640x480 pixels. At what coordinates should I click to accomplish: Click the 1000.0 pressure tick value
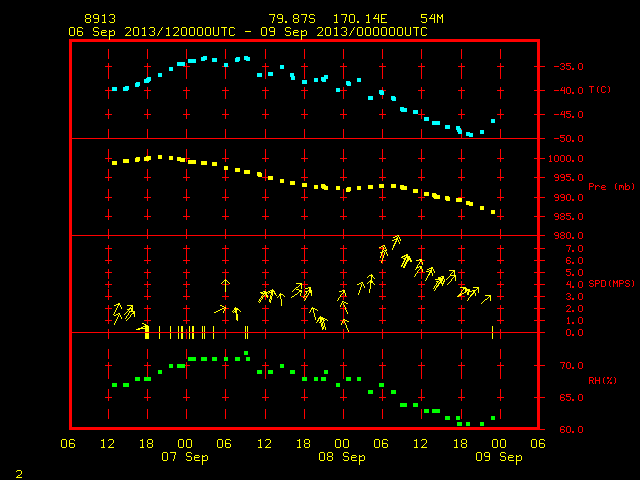point(566,159)
